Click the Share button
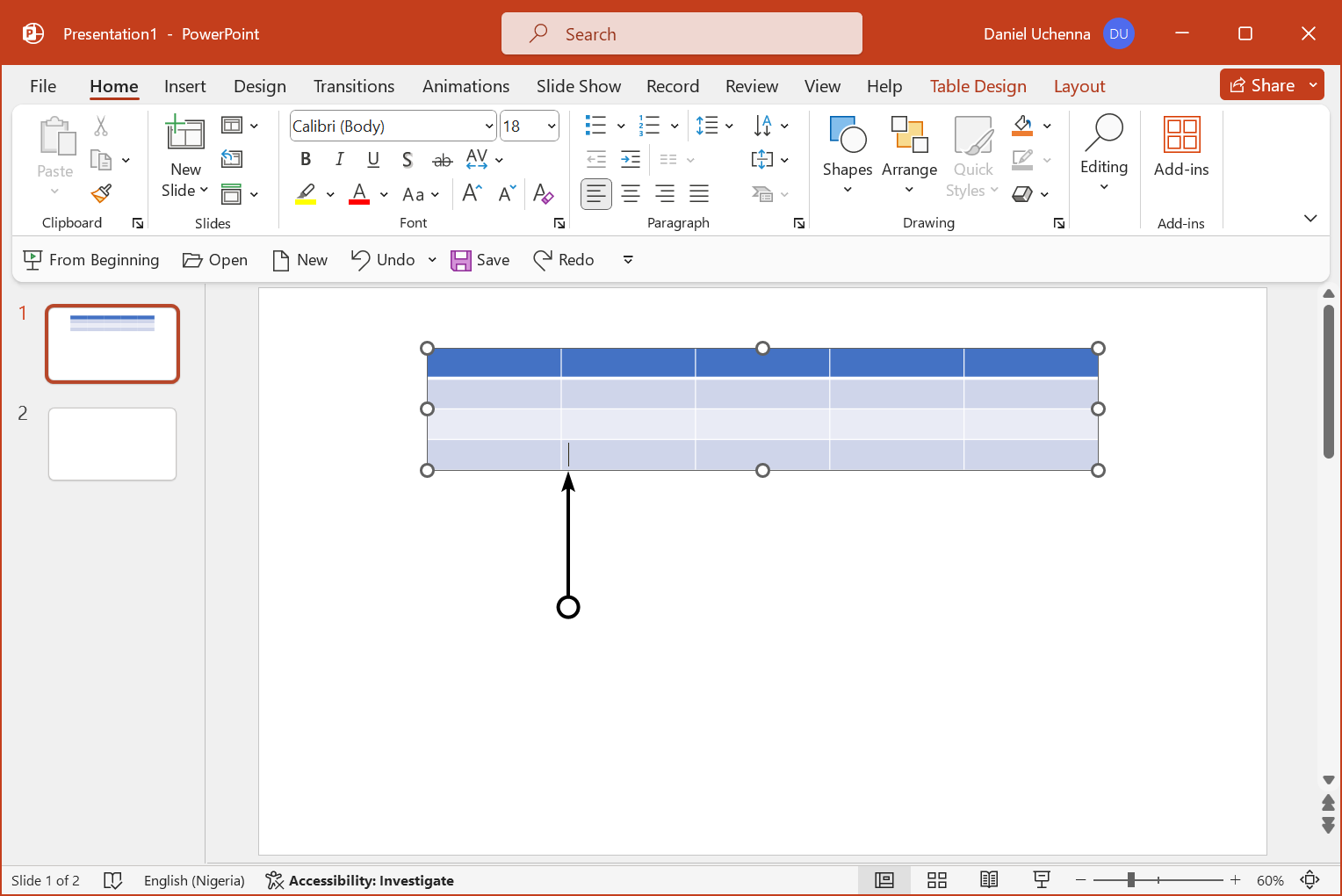The height and width of the screenshot is (896, 1342). pyautogui.click(x=1262, y=85)
